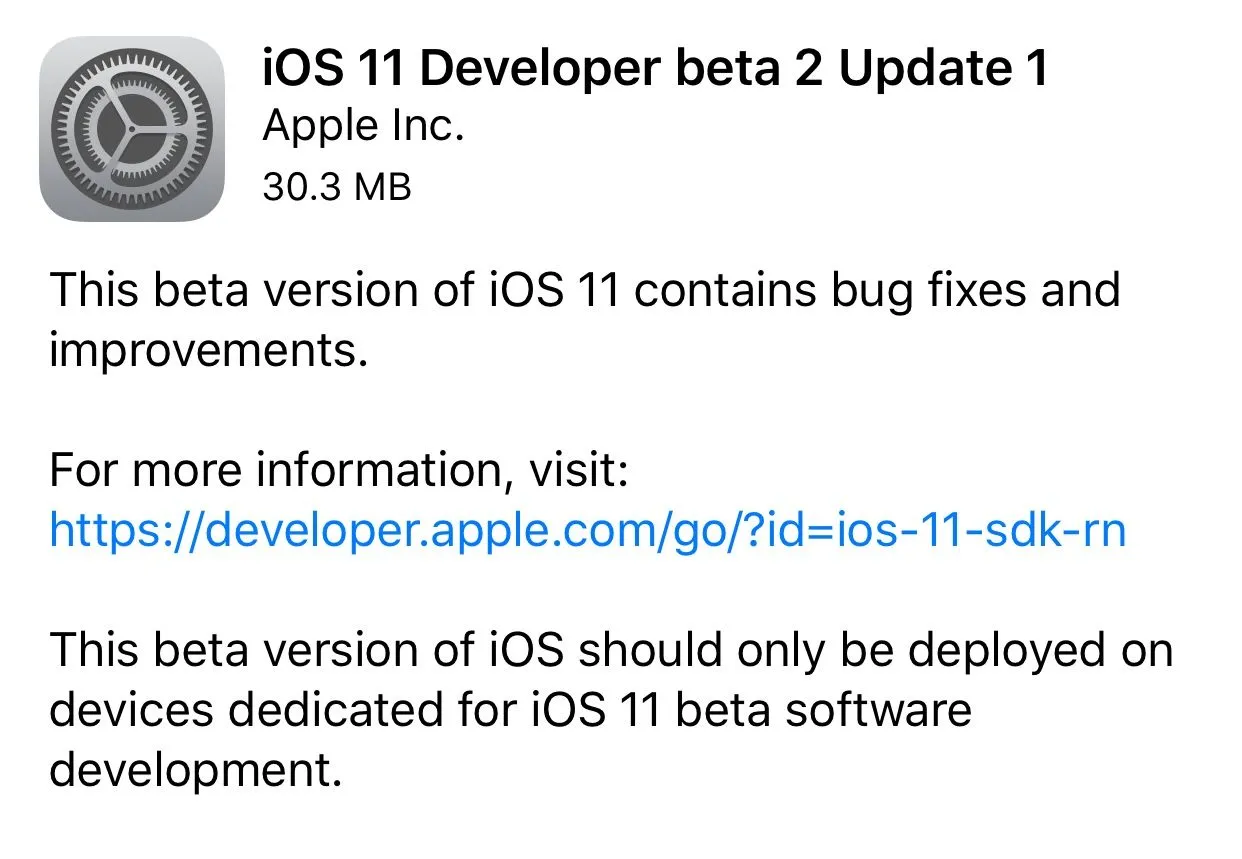The width and height of the screenshot is (1242, 859).
Task: Tap the word "devices" in last paragraph
Action: click(x=131, y=710)
